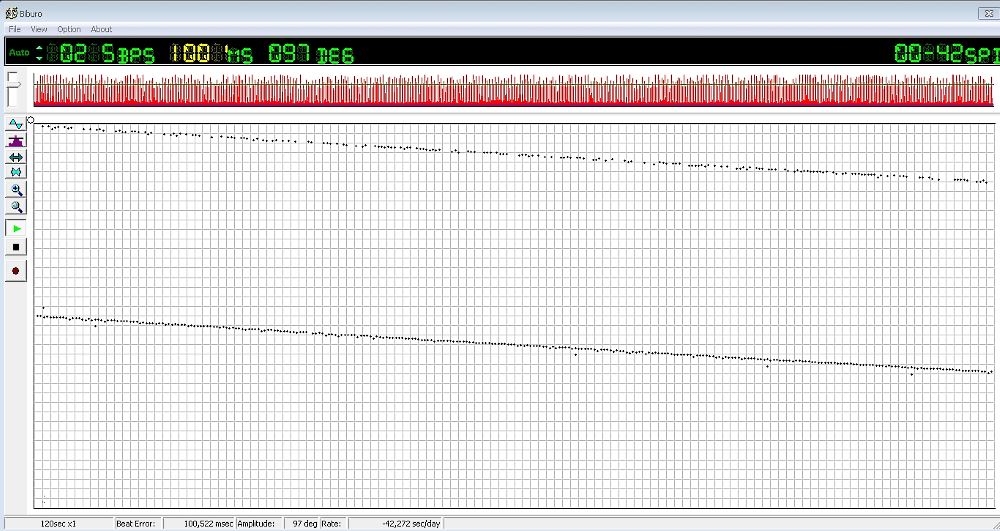Click the horizontal expand arrows icon

16,157
